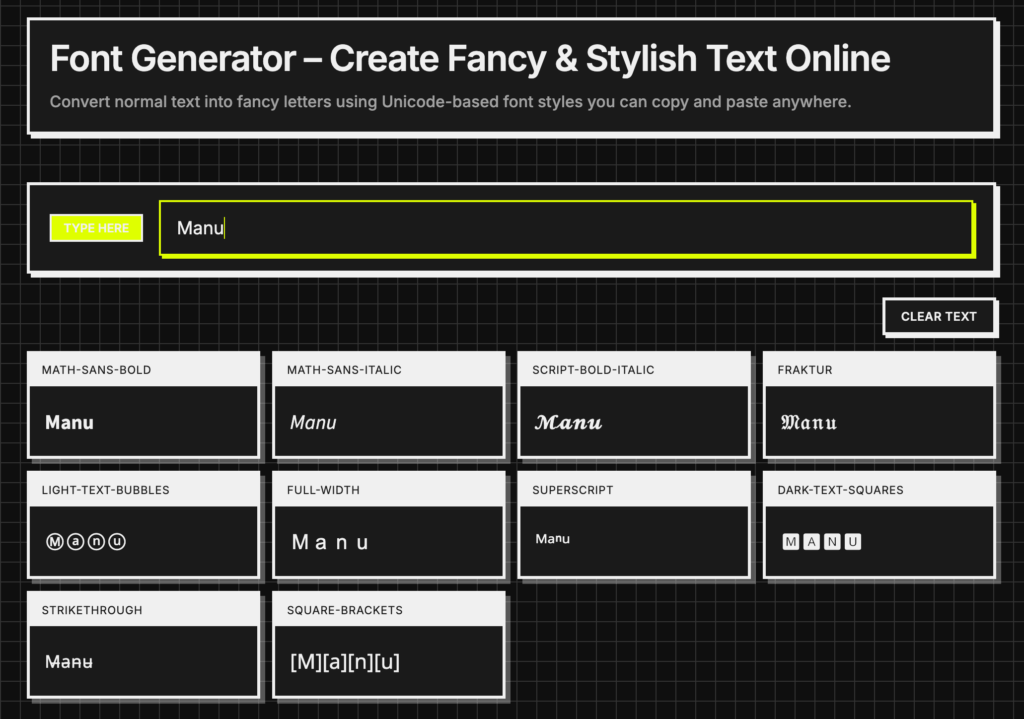Click the Strikethrough Manu result
Image resolution: width=1024 pixels, height=719 pixels.
[x=69, y=661]
